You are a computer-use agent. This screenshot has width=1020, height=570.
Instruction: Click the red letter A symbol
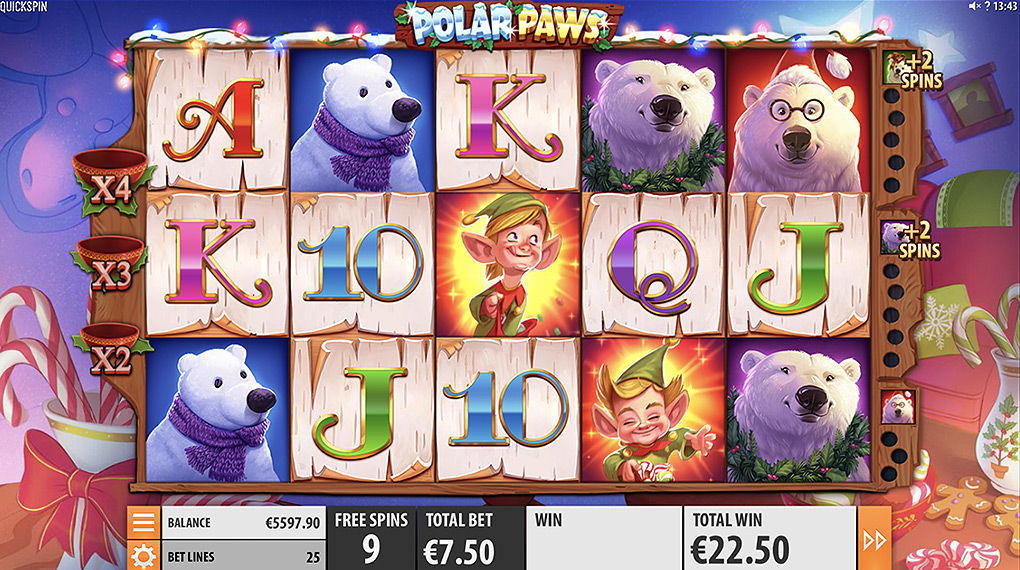click(216, 120)
